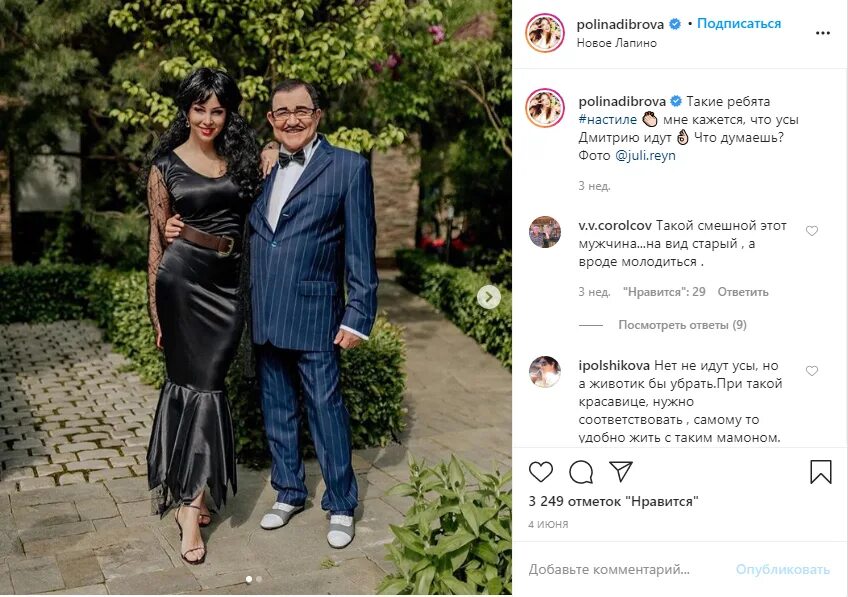
Task: Open v.v.corolcov's avatar
Action: 545,232
